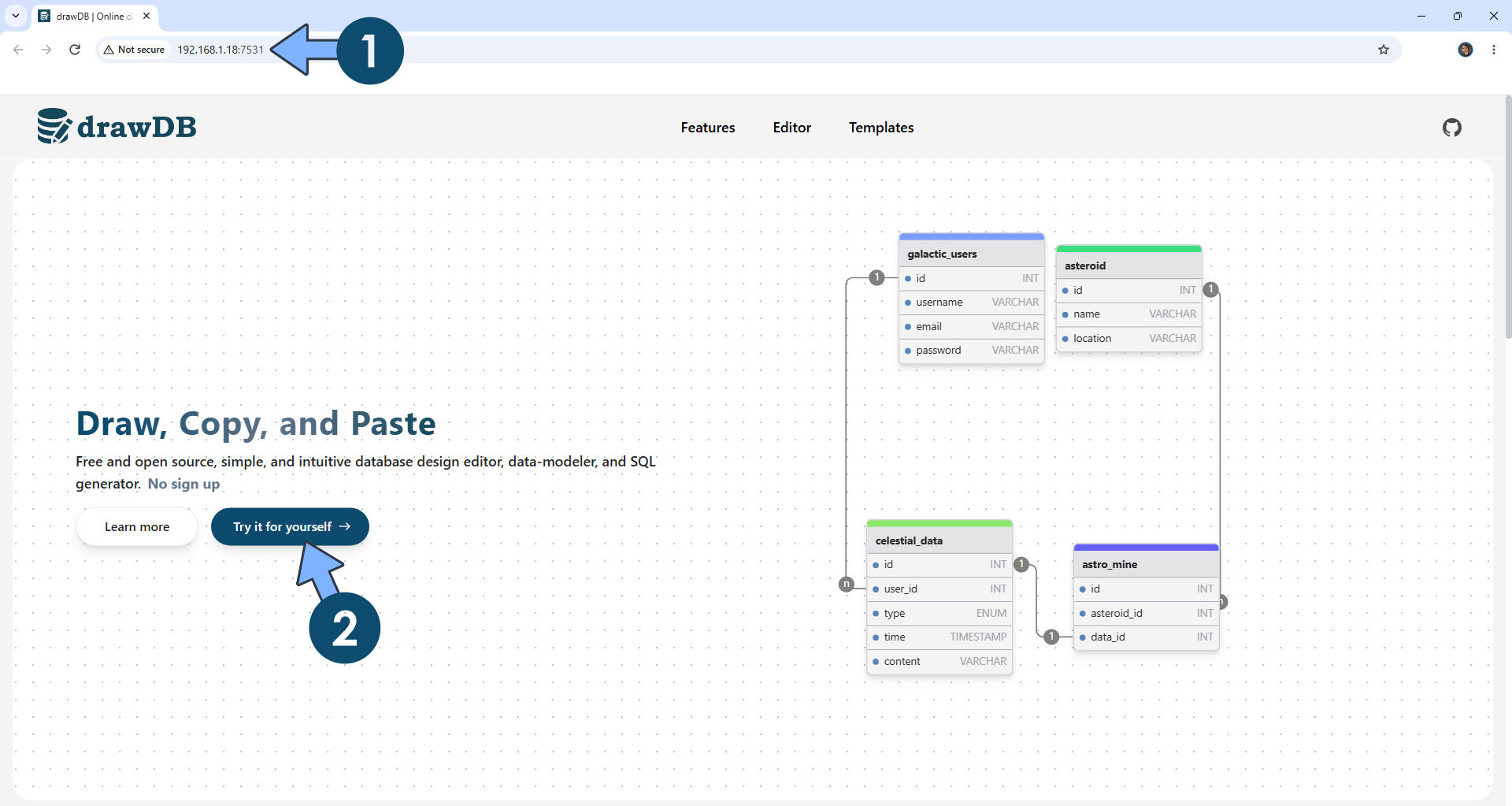Click Try it for yourself button
Image resolution: width=1512 pixels, height=806 pixels.
point(291,526)
